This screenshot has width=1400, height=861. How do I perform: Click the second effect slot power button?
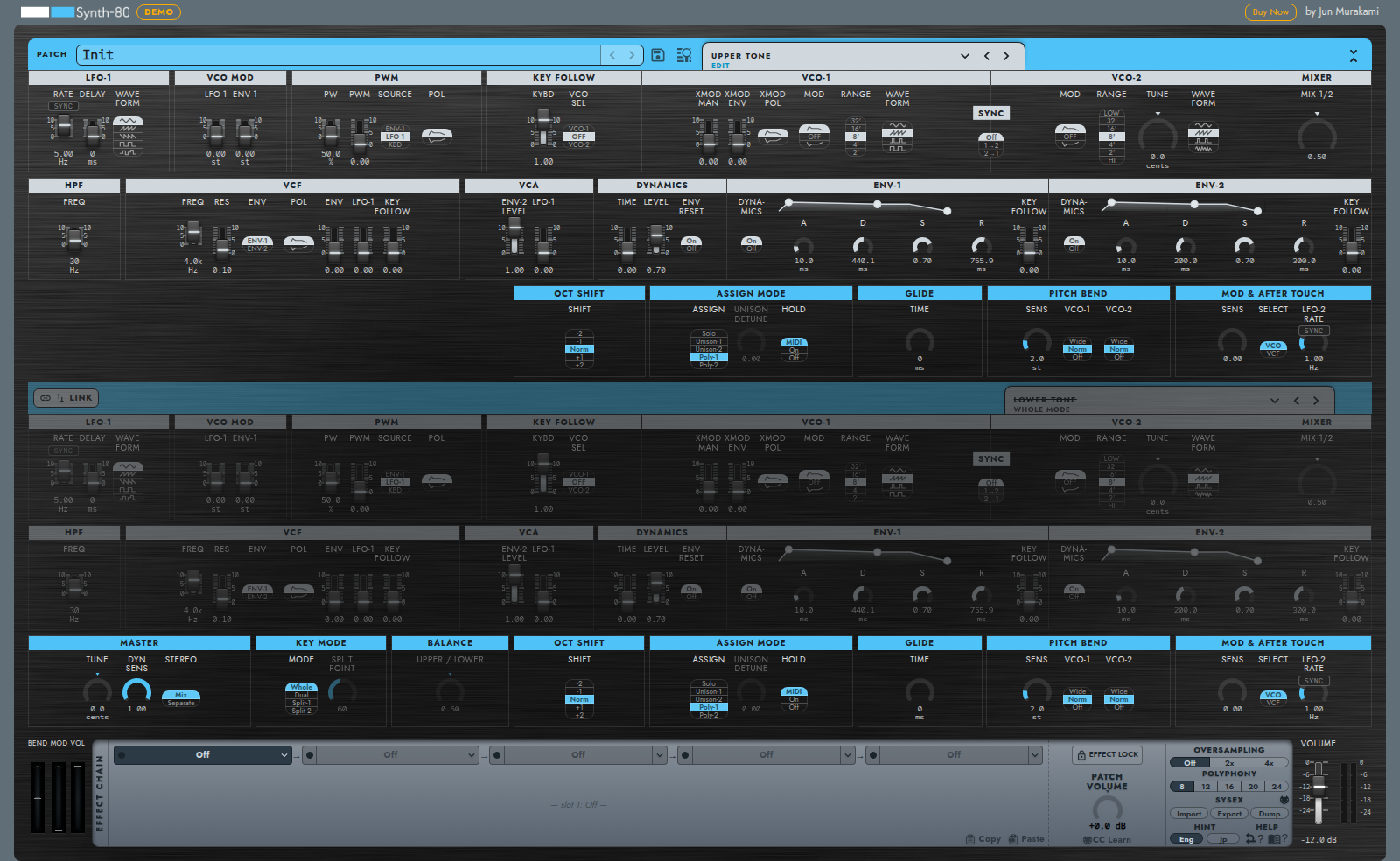click(309, 754)
